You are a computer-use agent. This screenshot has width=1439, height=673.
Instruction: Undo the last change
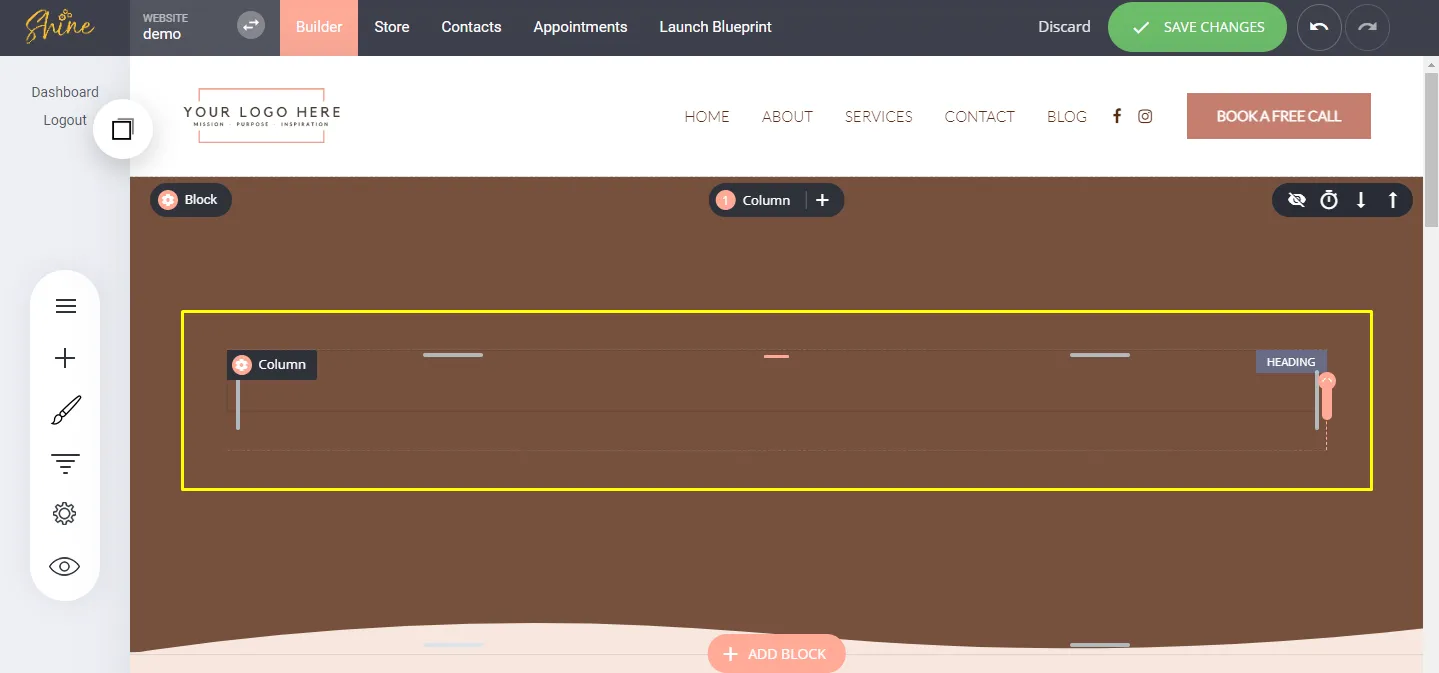pyautogui.click(x=1319, y=27)
